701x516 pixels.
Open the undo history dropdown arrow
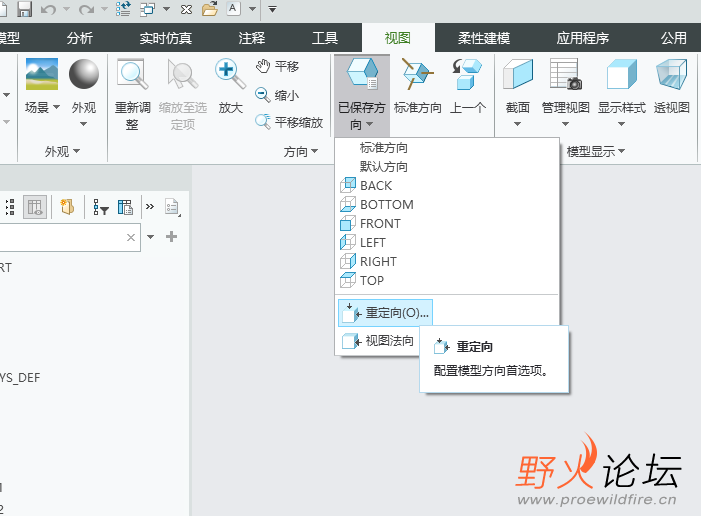[x=66, y=9]
